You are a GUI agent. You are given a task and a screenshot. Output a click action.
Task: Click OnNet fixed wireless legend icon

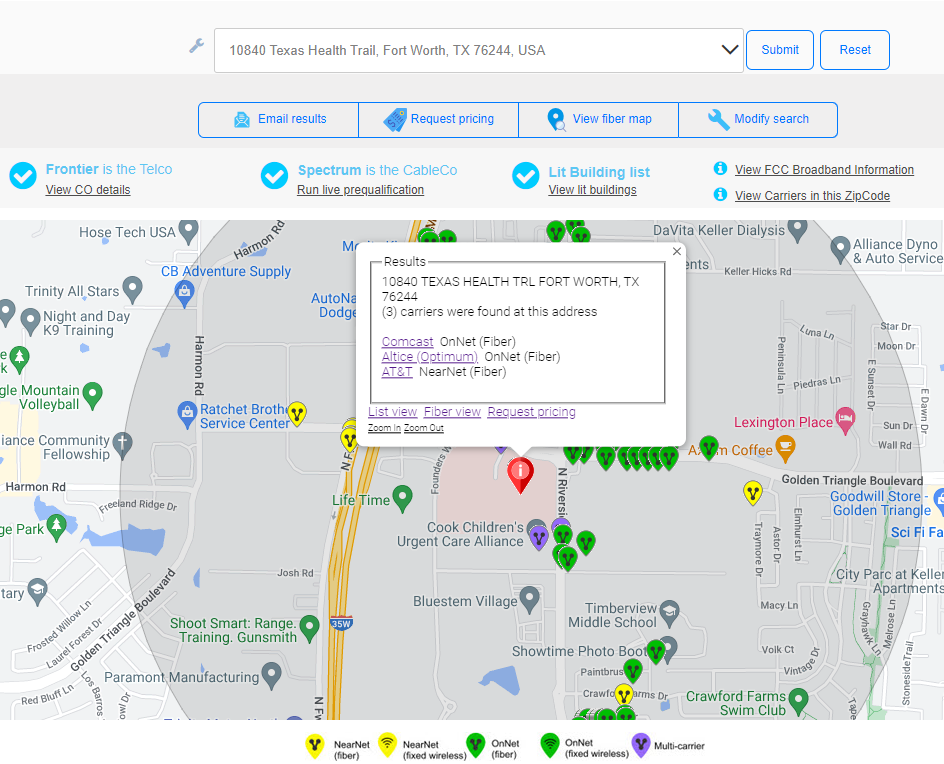[x=550, y=745]
